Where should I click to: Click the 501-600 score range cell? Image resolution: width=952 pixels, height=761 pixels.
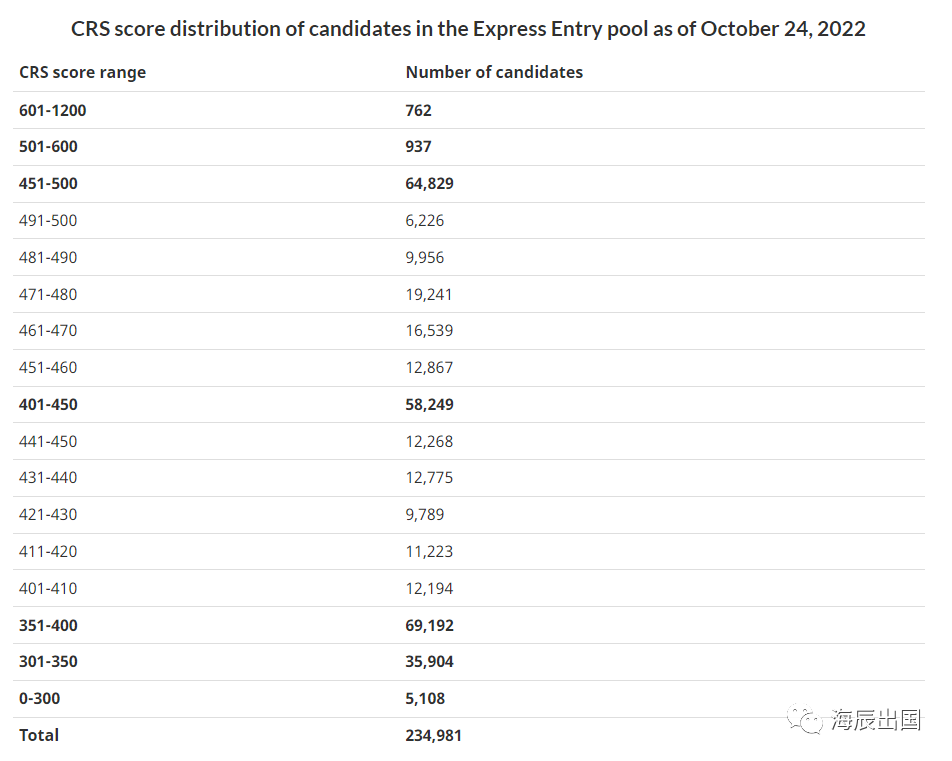click(x=48, y=147)
